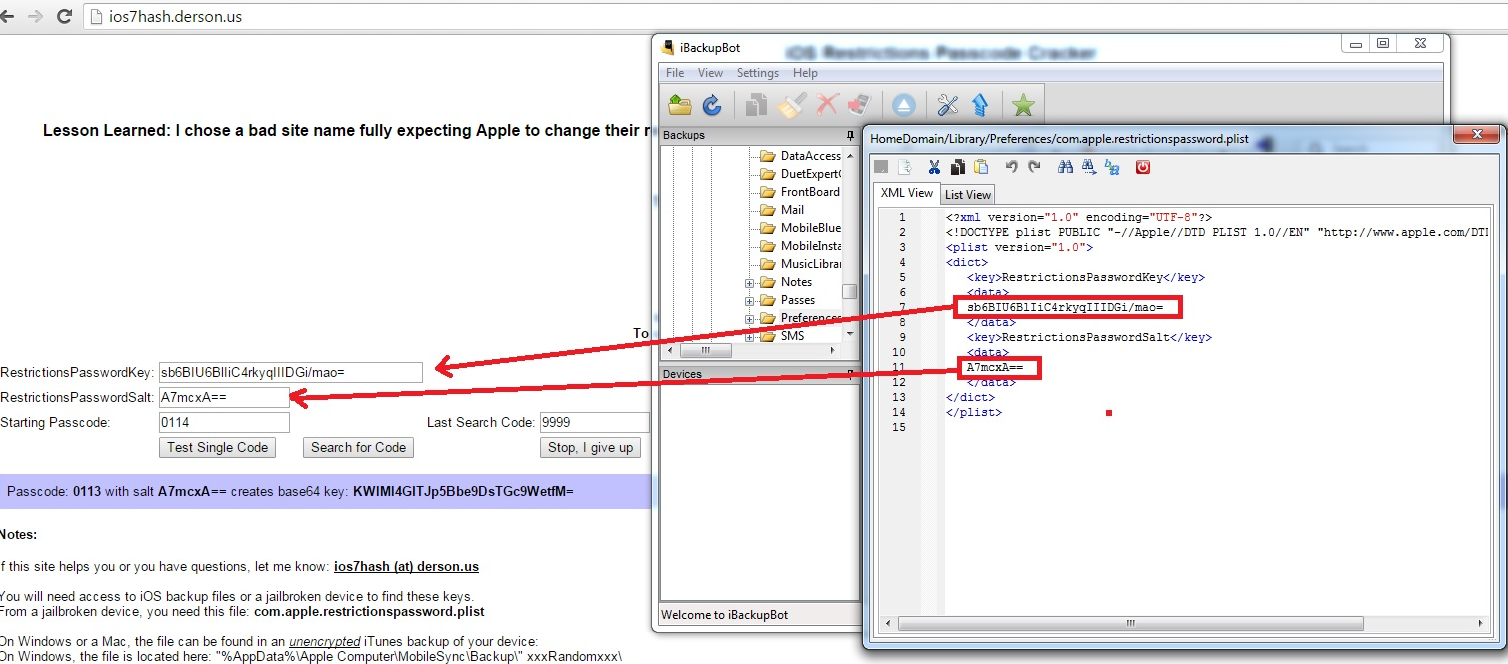Click the clipboard paste icon in plist editor
Viewport: 1508px width, 664px height.
(x=981, y=167)
